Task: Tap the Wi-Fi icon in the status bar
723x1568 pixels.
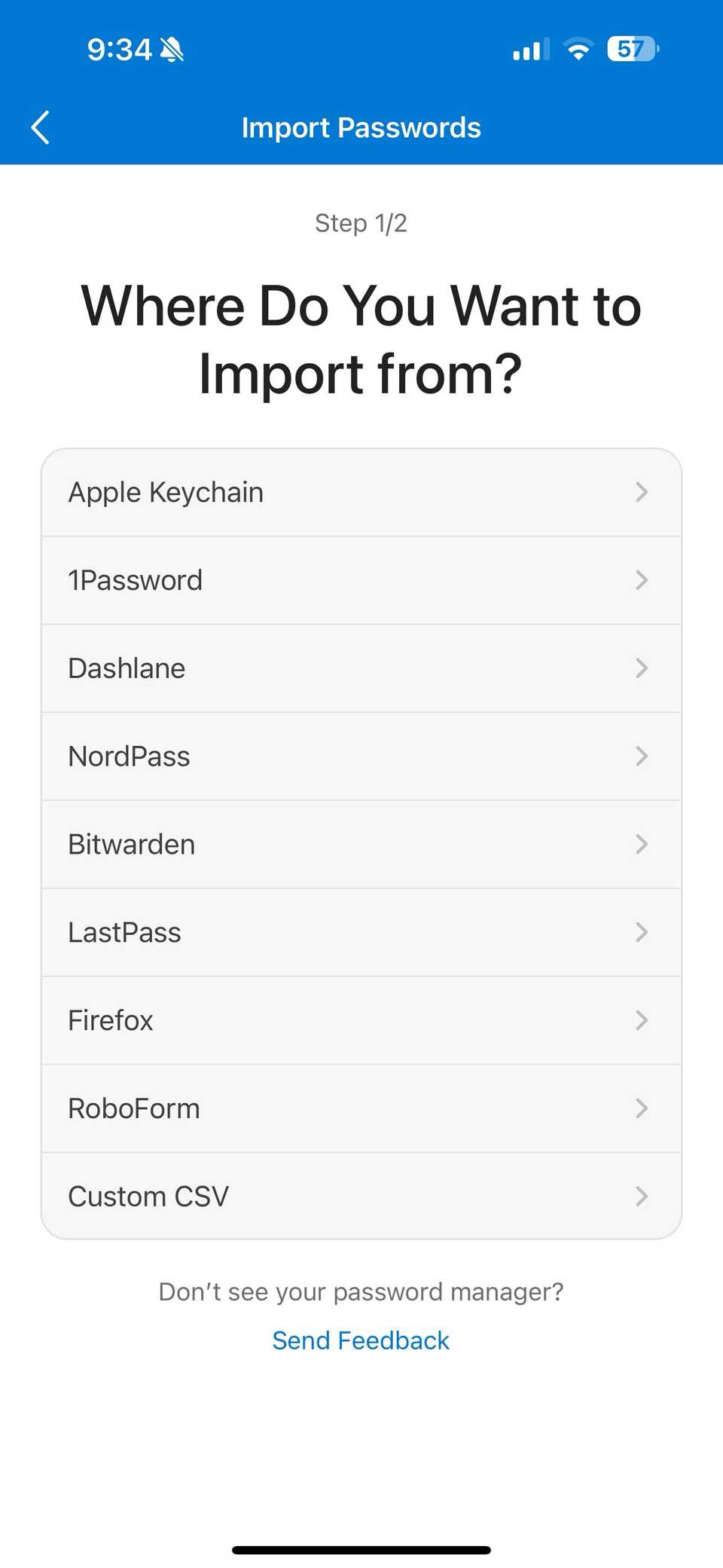Action: click(x=578, y=48)
